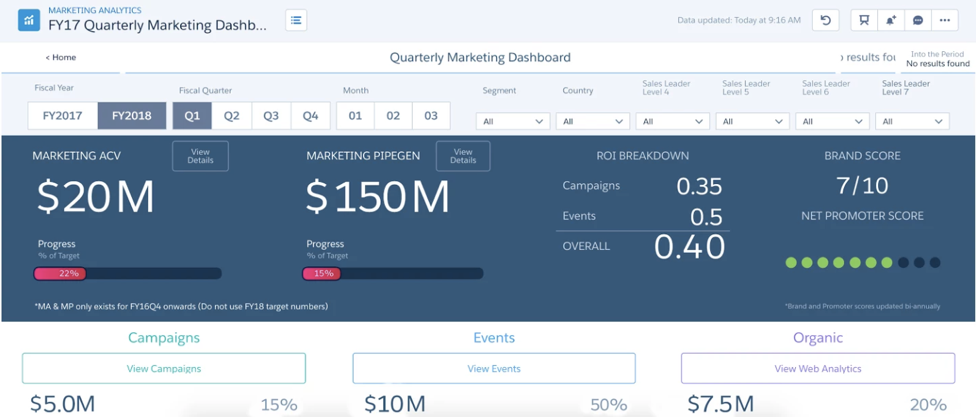Go back using the Home chevron
976x417 pixels.
[60, 58]
